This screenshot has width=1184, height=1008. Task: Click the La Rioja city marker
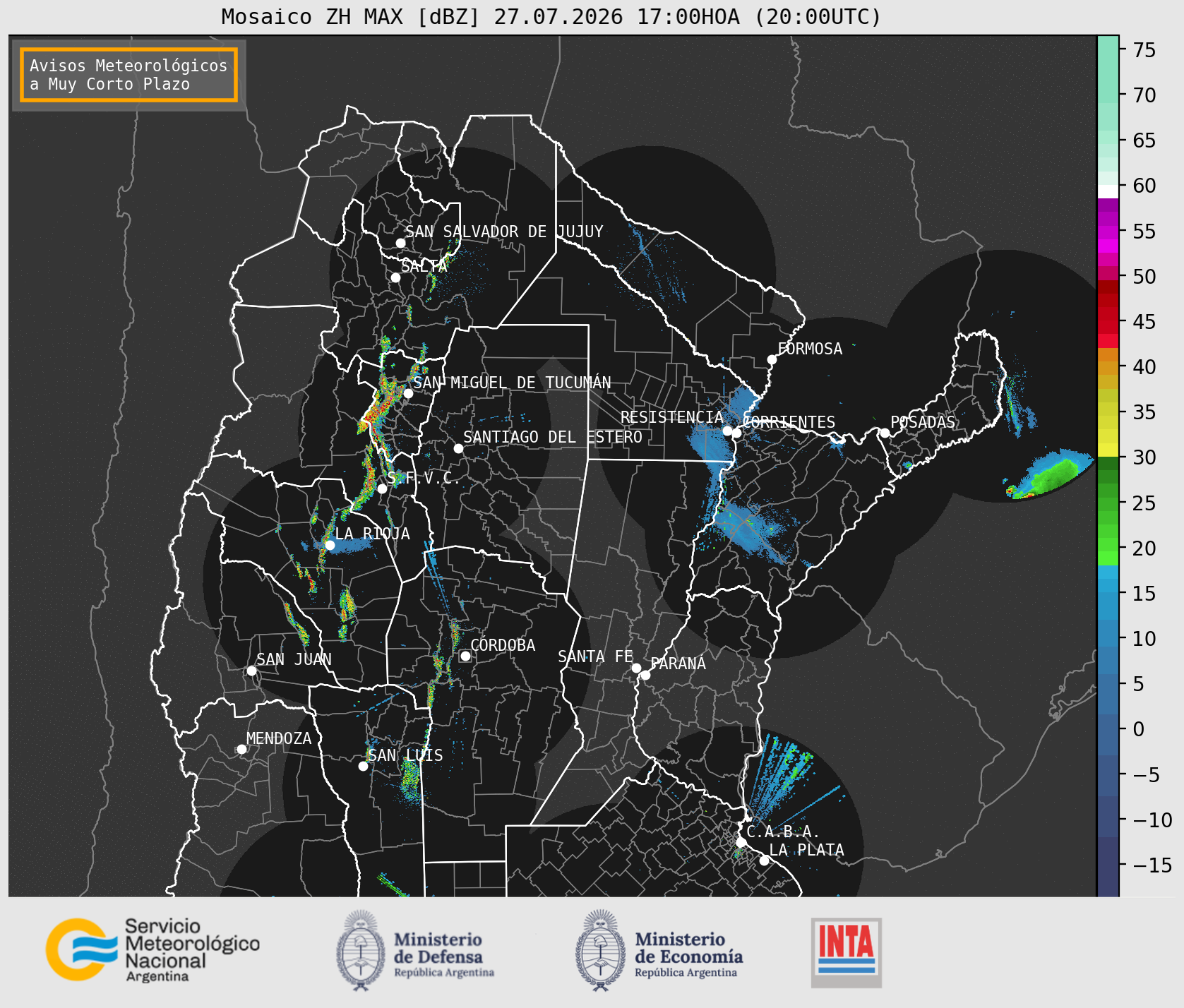click(x=330, y=545)
